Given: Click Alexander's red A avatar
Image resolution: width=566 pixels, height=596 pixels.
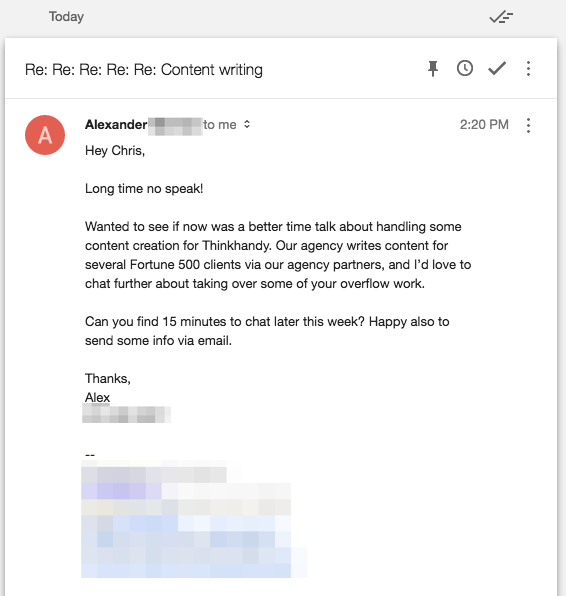Looking at the screenshot, I should (x=45, y=135).
